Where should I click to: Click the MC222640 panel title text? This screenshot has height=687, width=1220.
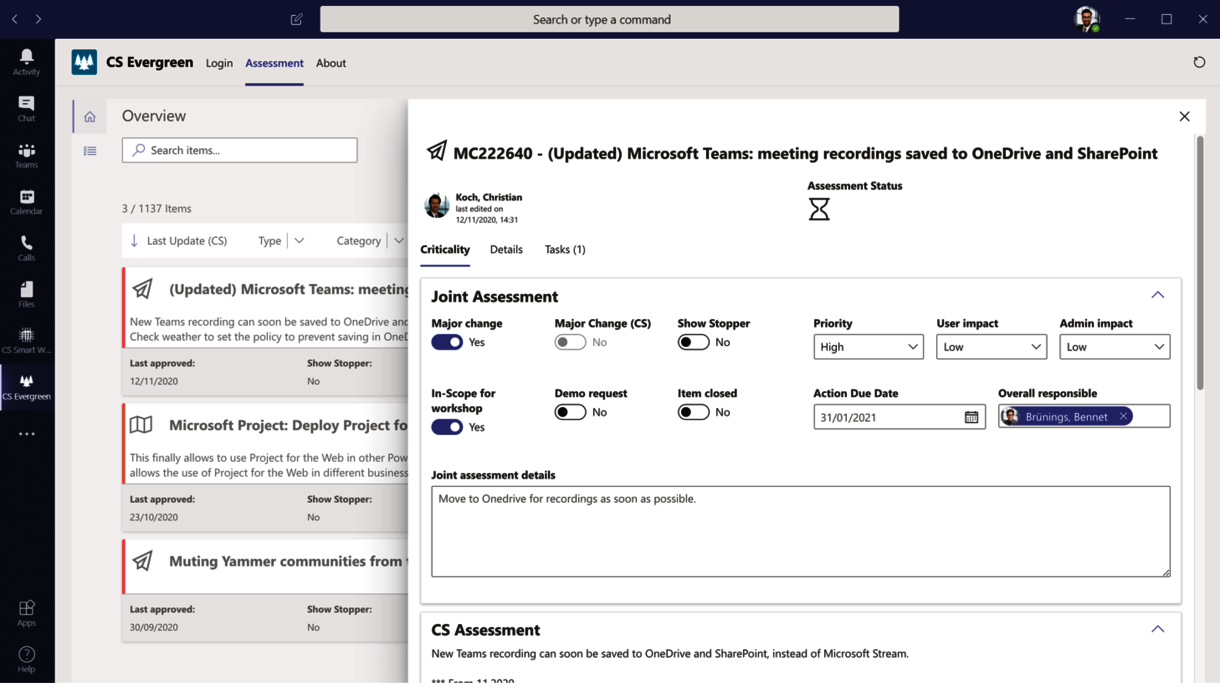[x=805, y=153]
